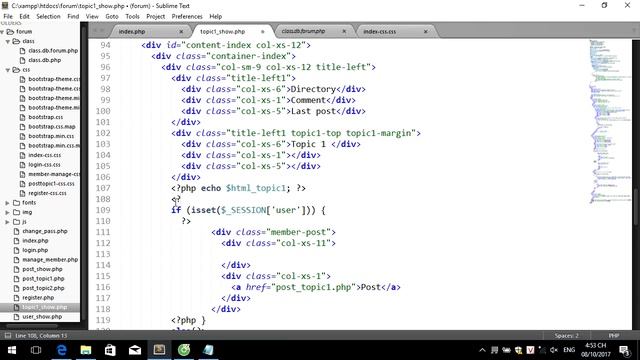Screen dimensions: 640x360
Task: Close the topic1_show.php tab
Action: pos(262,31)
